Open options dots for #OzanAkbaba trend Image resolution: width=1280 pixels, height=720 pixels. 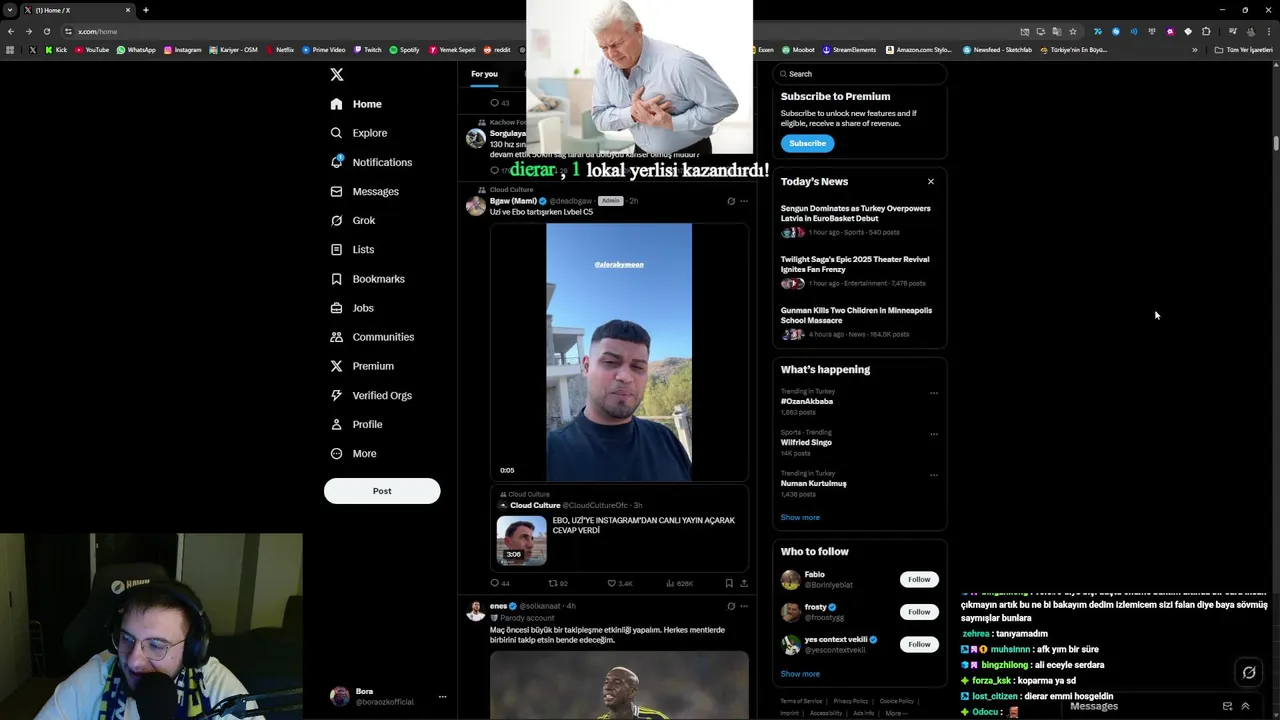pos(934,393)
